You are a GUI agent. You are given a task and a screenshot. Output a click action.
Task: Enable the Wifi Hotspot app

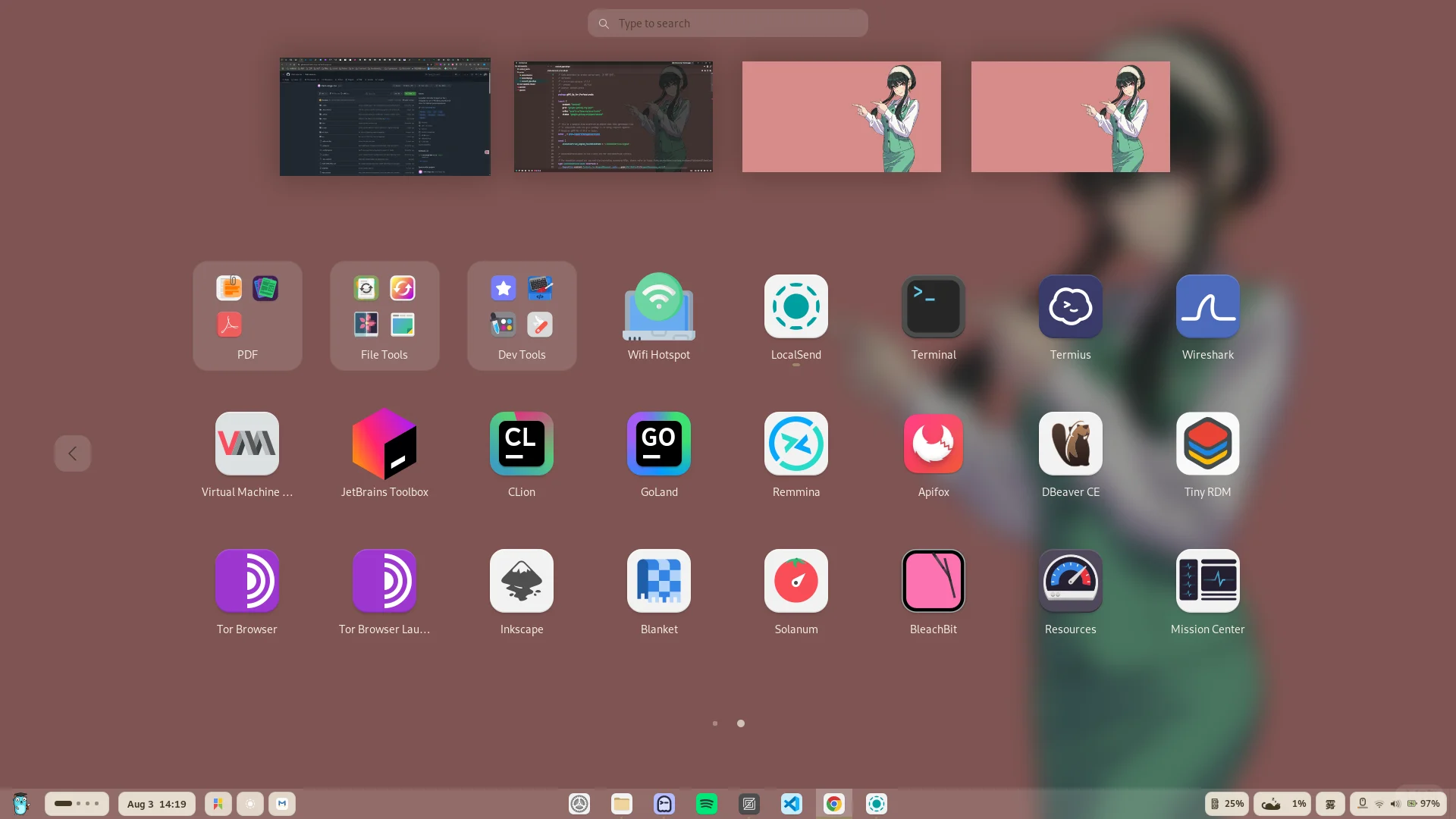click(658, 306)
